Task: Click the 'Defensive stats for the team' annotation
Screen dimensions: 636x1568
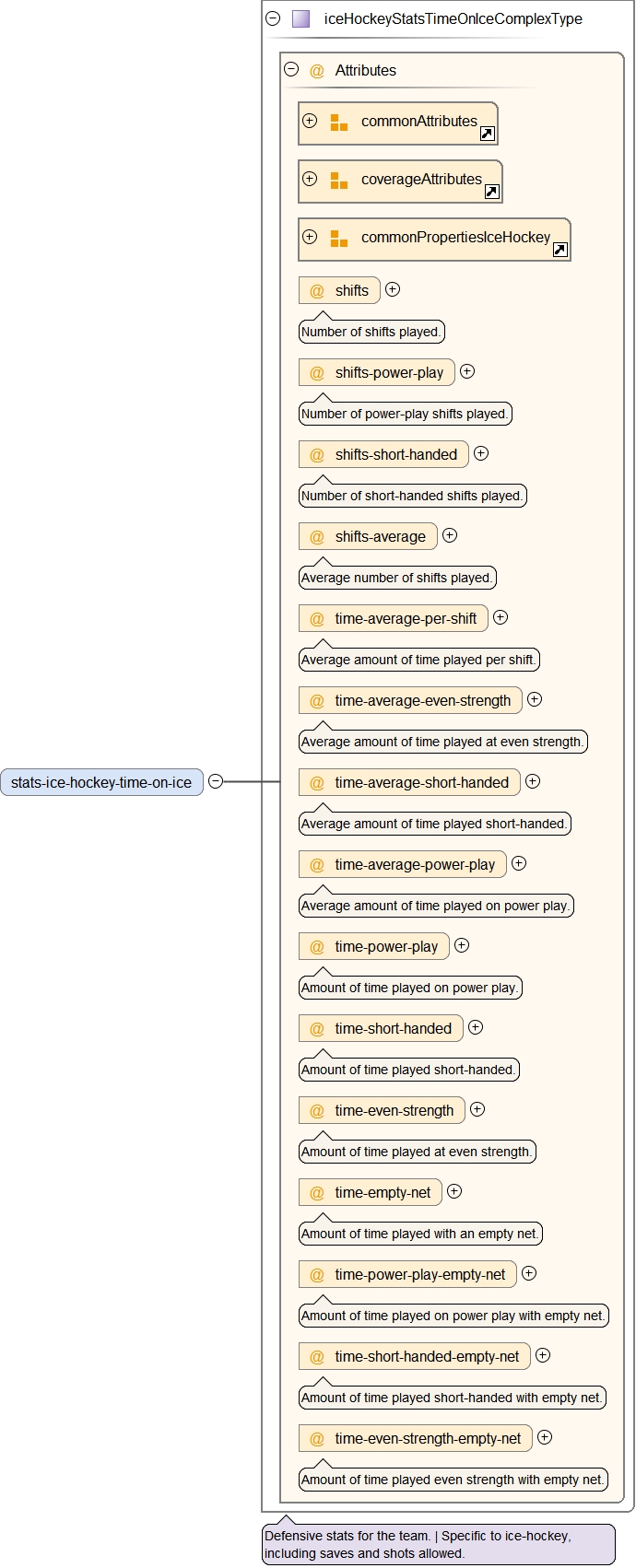Action: pyautogui.click(x=438, y=1544)
